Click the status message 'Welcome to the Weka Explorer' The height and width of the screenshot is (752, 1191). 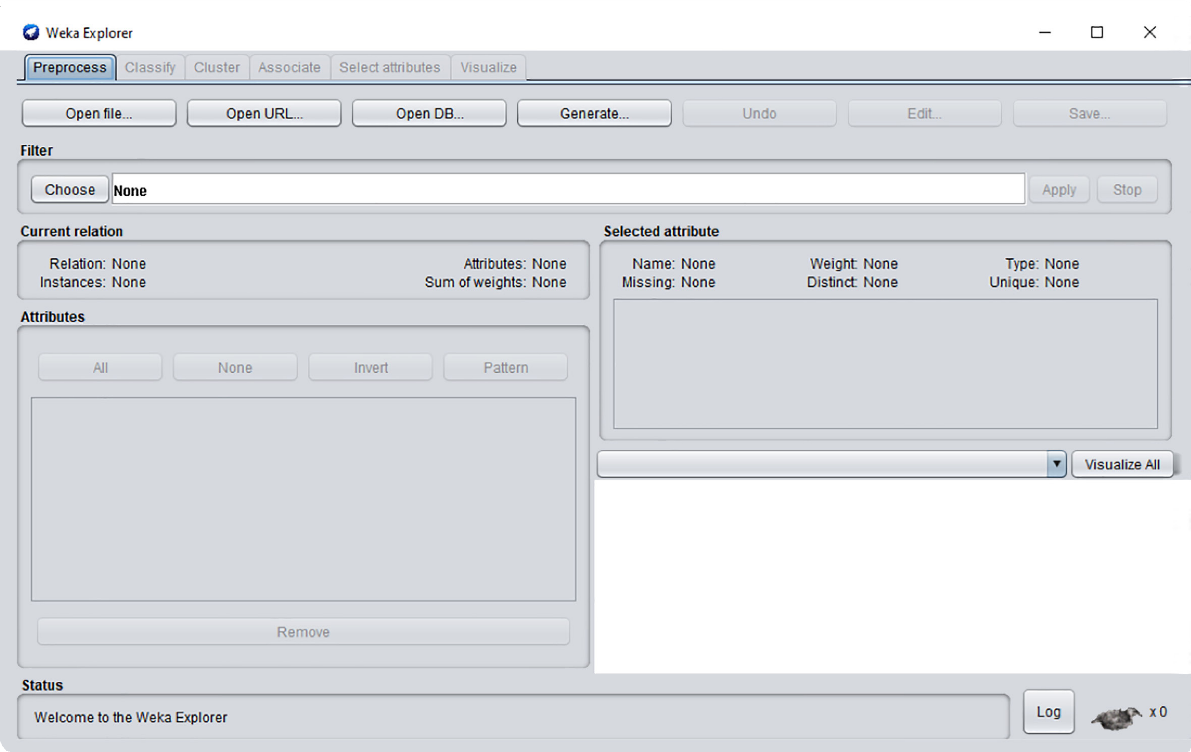[131, 717]
